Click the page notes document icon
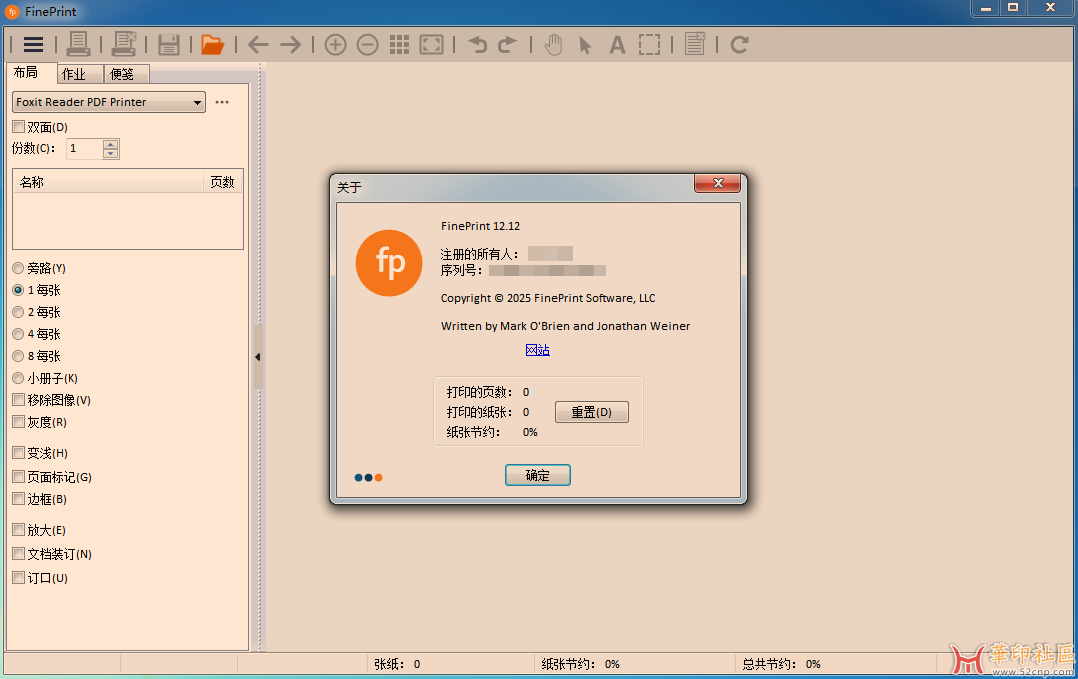The height and width of the screenshot is (679, 1078). pyautogui.click(x=695, y=44)
